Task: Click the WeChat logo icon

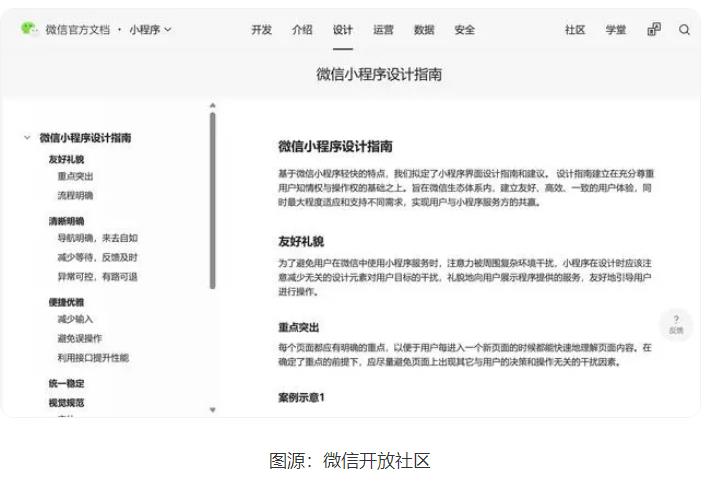Action: (29, 29)
